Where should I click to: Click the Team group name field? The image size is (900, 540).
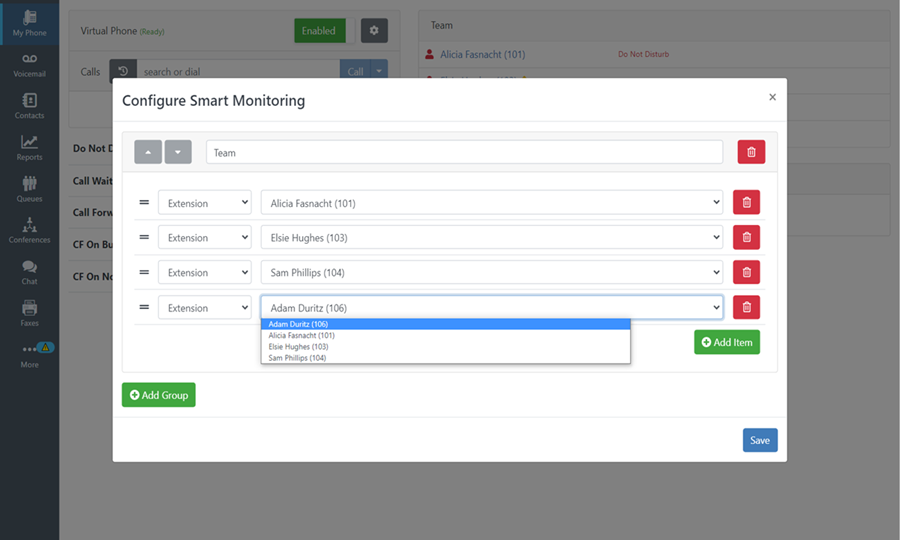pyautogui.click(x=464, y=152)
